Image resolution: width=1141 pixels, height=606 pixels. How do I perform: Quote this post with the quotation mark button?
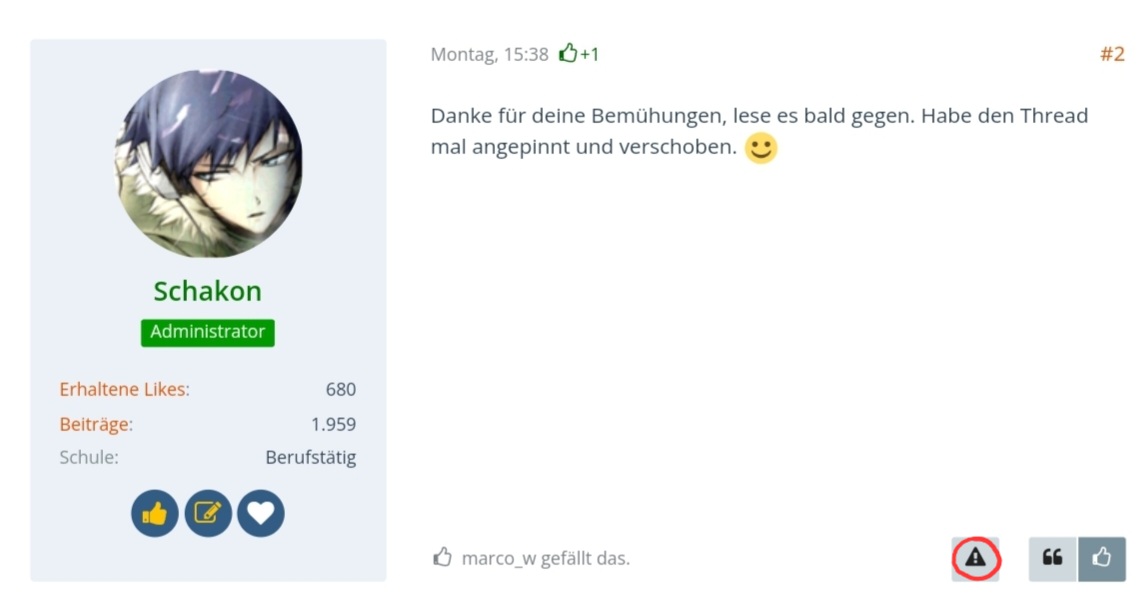click(1052, 558)
